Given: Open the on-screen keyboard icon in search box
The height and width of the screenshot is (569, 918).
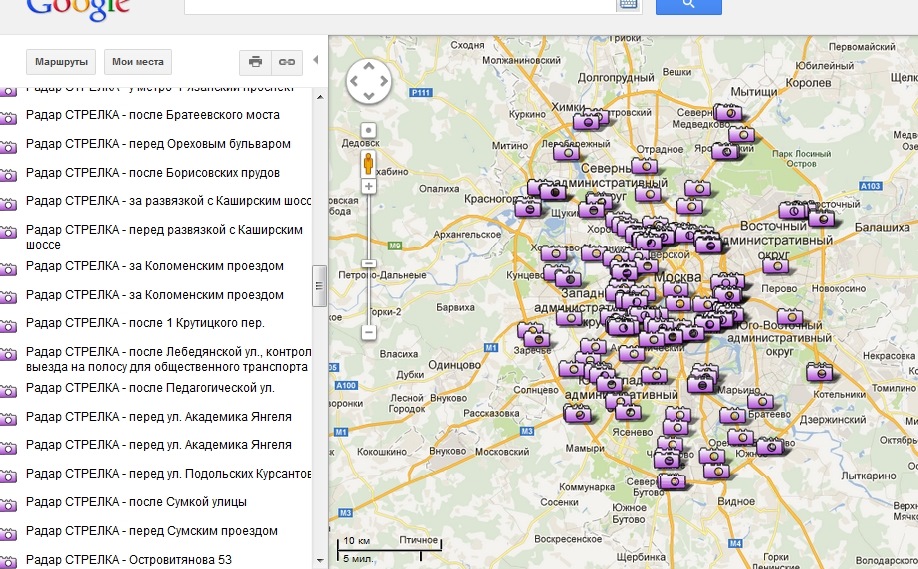Looking at the screenshot, I should [628, 5].
